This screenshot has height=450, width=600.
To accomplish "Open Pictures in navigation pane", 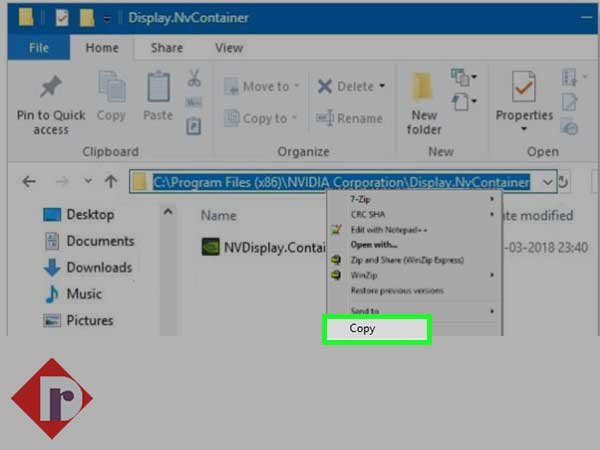I will 78,320.
